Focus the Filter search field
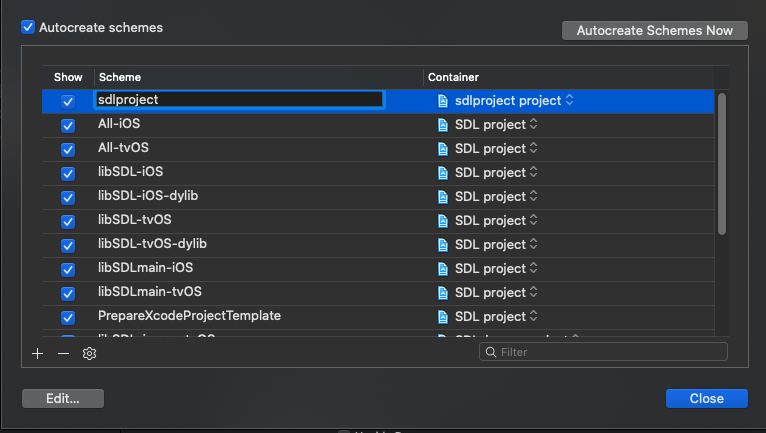Screen dimensions: 766x433 coord(603,352)
